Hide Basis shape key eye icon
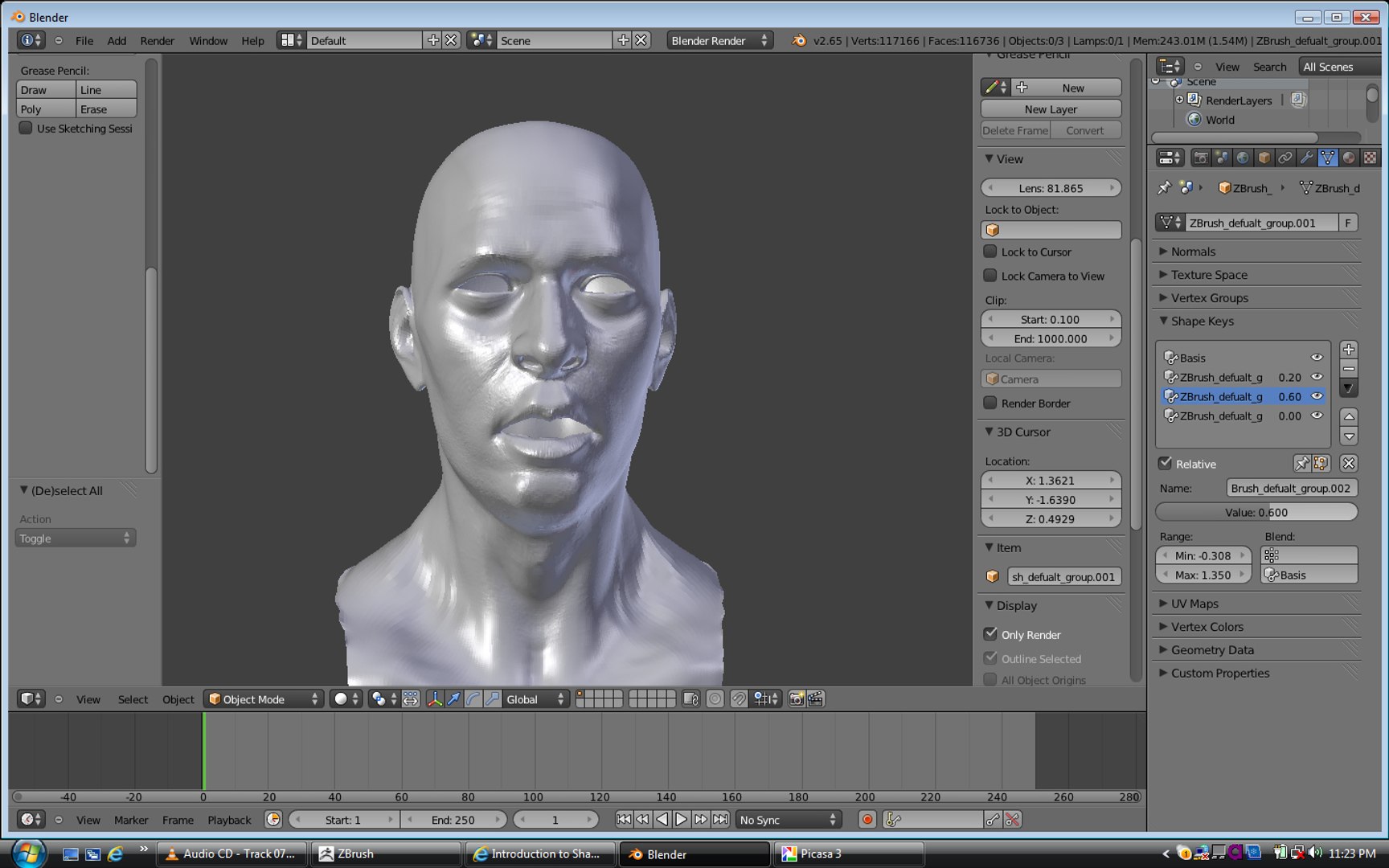The height and width of the screenshot is (868, 1389). (x=1317, y=358)
